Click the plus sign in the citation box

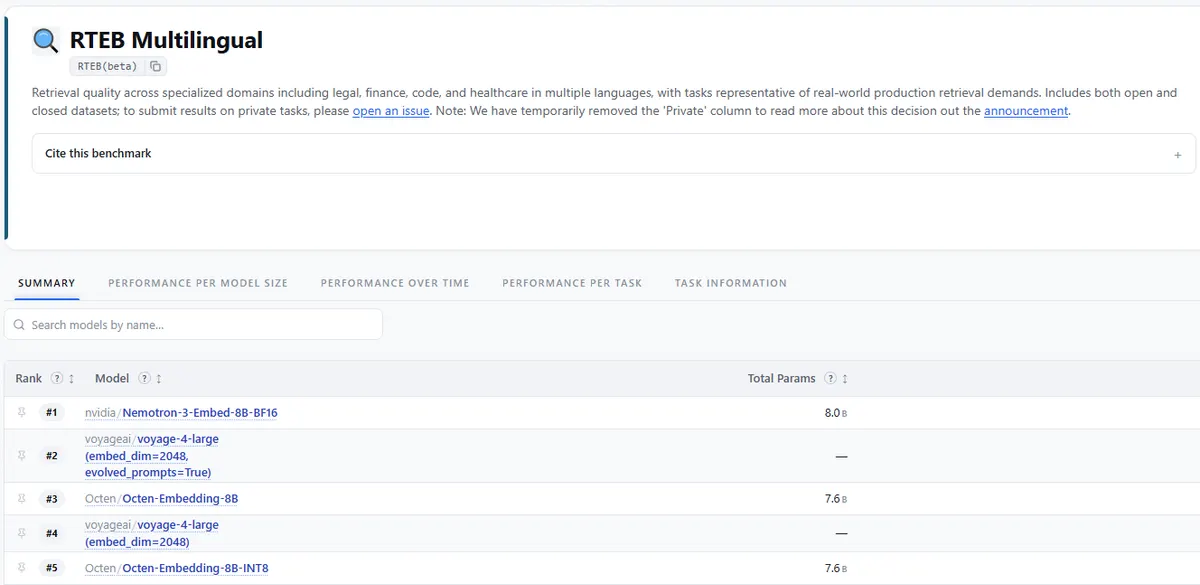point(1177,155)
